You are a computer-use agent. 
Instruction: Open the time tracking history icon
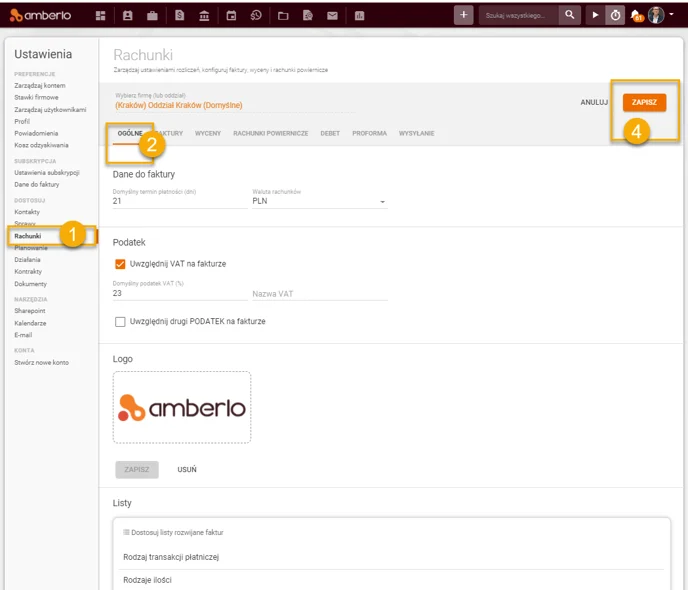256,16
